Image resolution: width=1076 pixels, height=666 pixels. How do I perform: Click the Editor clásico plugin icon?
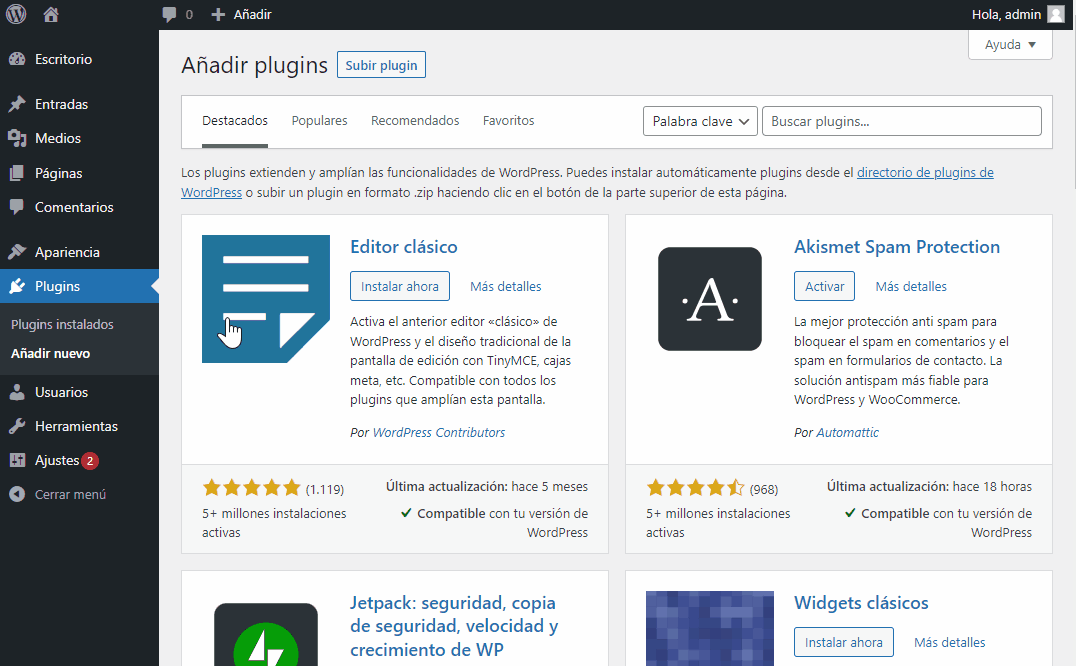[266, 299]
